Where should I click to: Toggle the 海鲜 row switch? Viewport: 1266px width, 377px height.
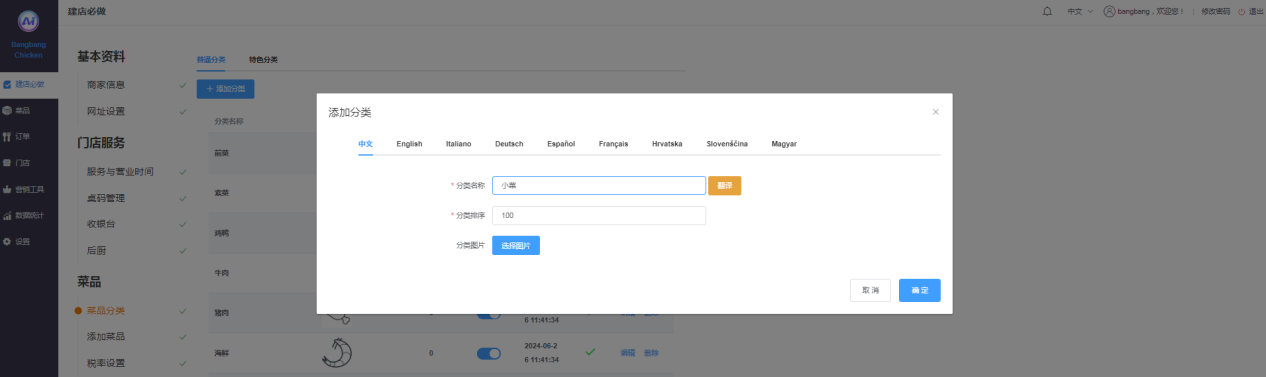(x=488, y=353)
